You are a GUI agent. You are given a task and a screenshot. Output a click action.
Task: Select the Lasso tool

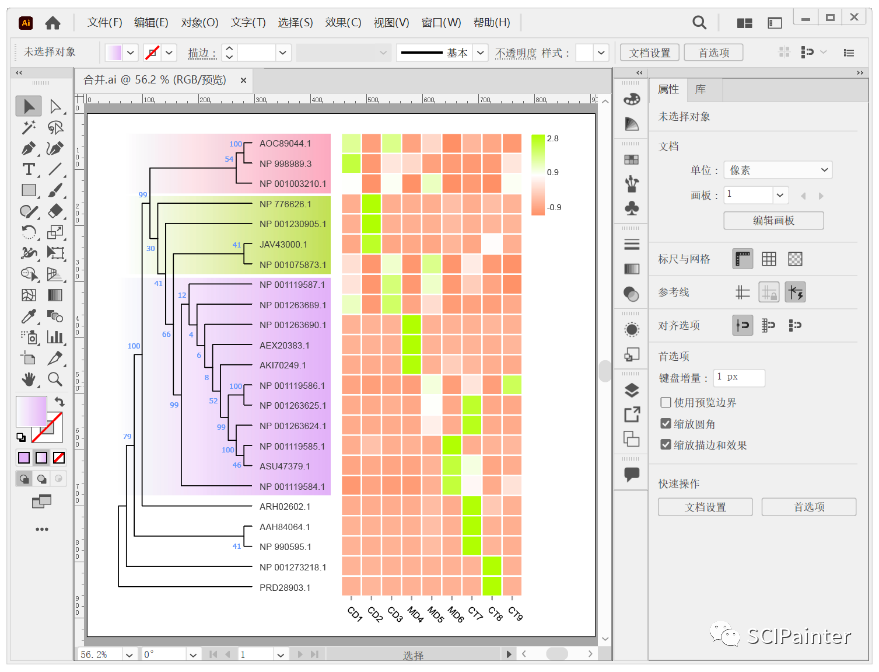coord(55,127)
